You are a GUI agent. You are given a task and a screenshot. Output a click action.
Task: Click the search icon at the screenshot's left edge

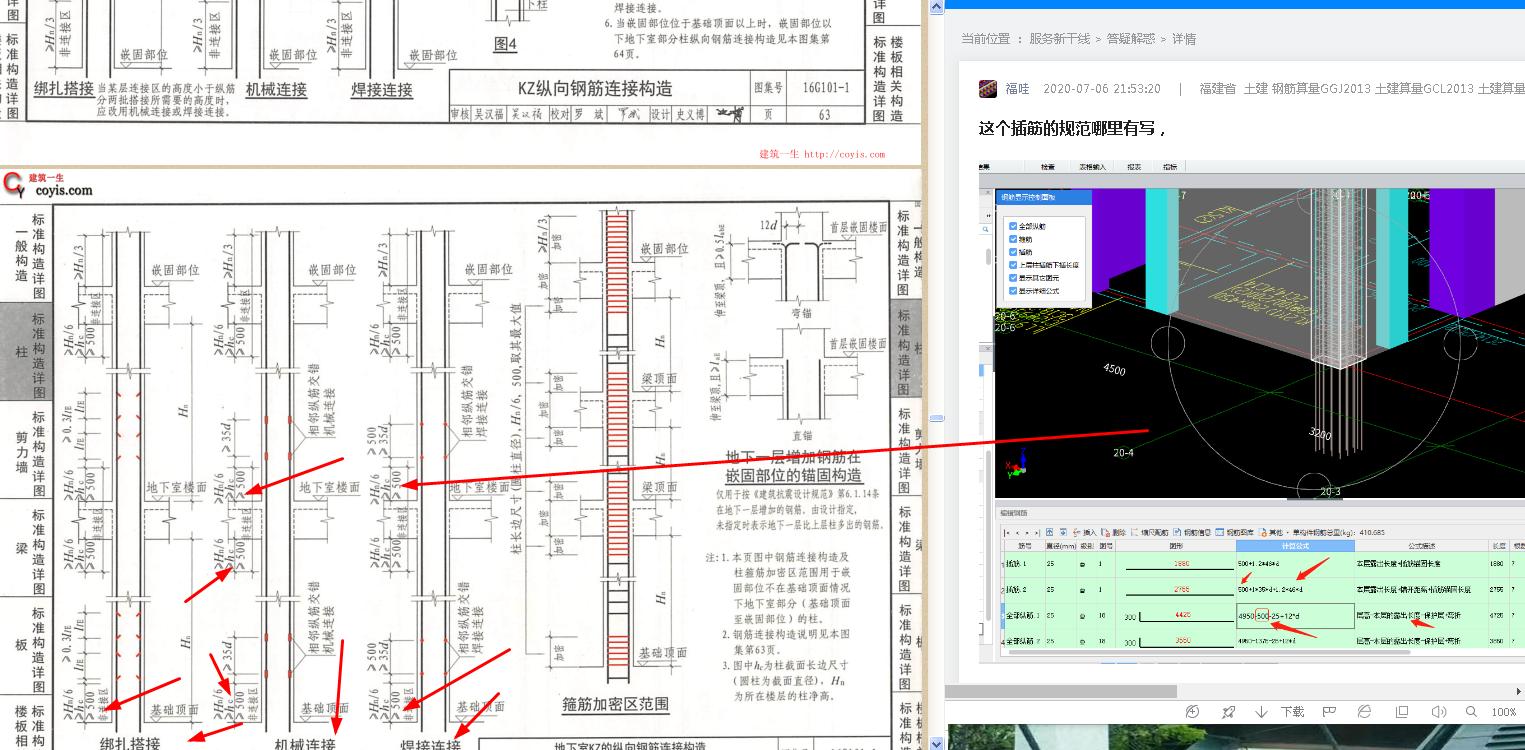click(x=985, y=230)
